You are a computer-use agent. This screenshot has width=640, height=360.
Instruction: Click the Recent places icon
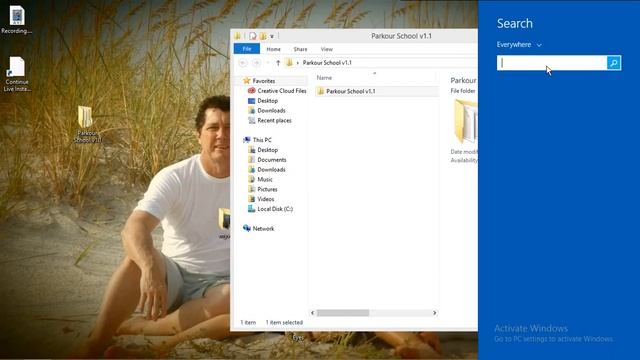coord(251,120)
